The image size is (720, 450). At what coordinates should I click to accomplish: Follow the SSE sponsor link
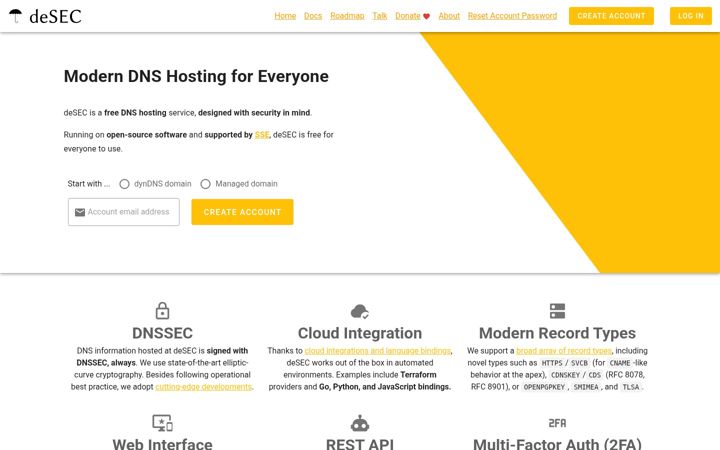point(262,135)
